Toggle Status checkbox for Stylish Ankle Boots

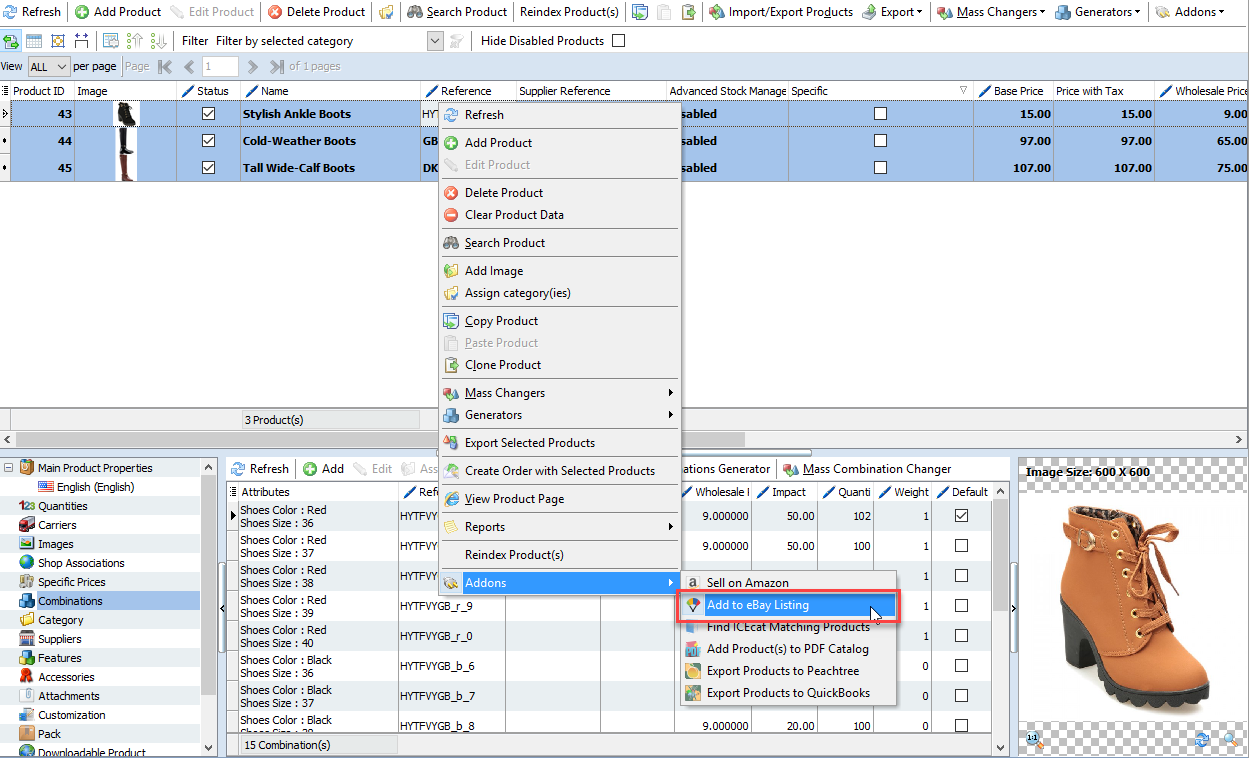[208, 114]
